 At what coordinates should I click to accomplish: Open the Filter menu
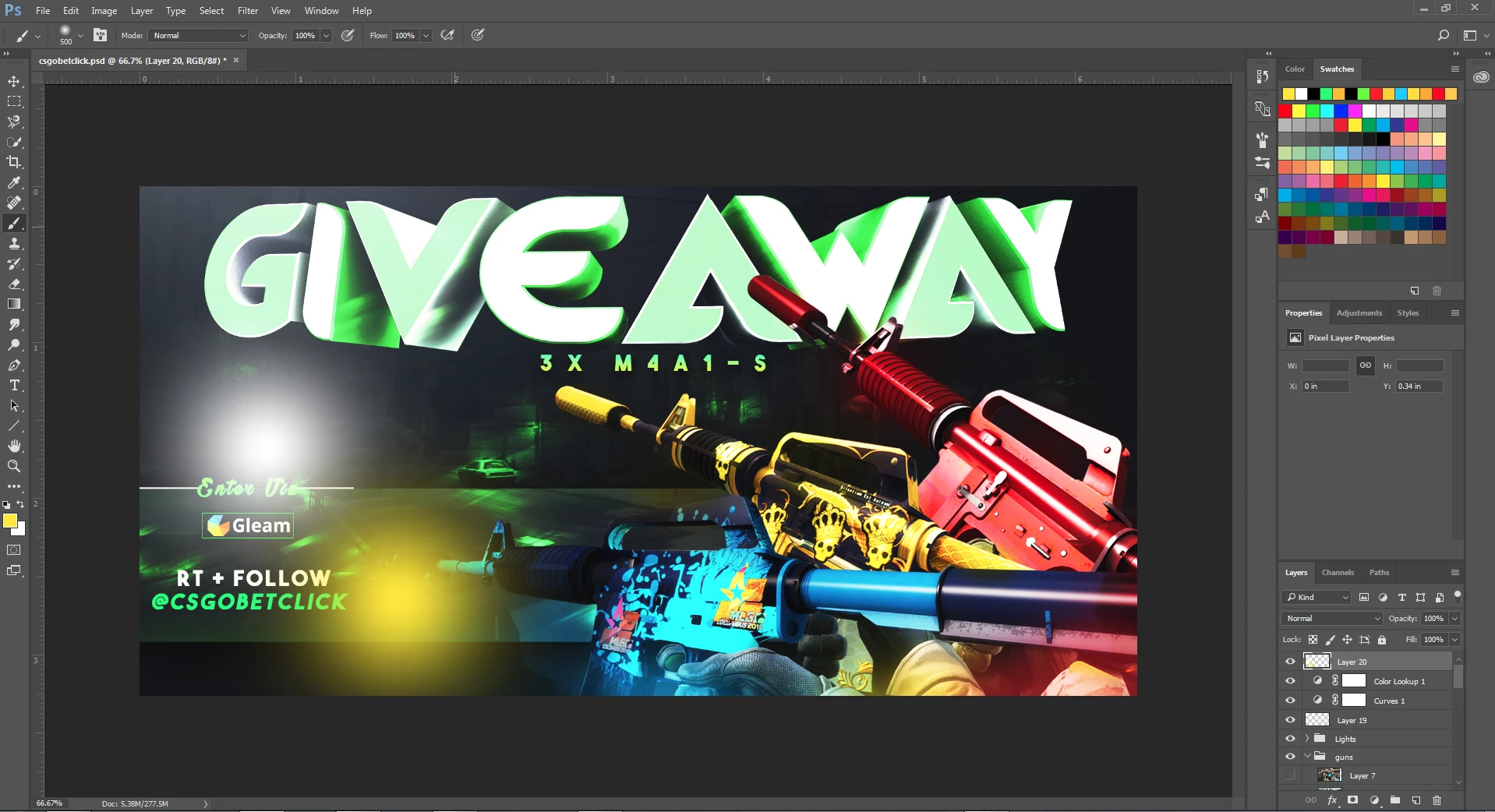(248, 11)
